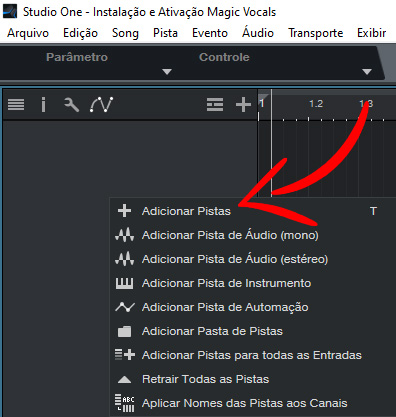Expand the Controle dropdown arrow
Viewport: 396px width, 417px height.
[x=367, y=72]
